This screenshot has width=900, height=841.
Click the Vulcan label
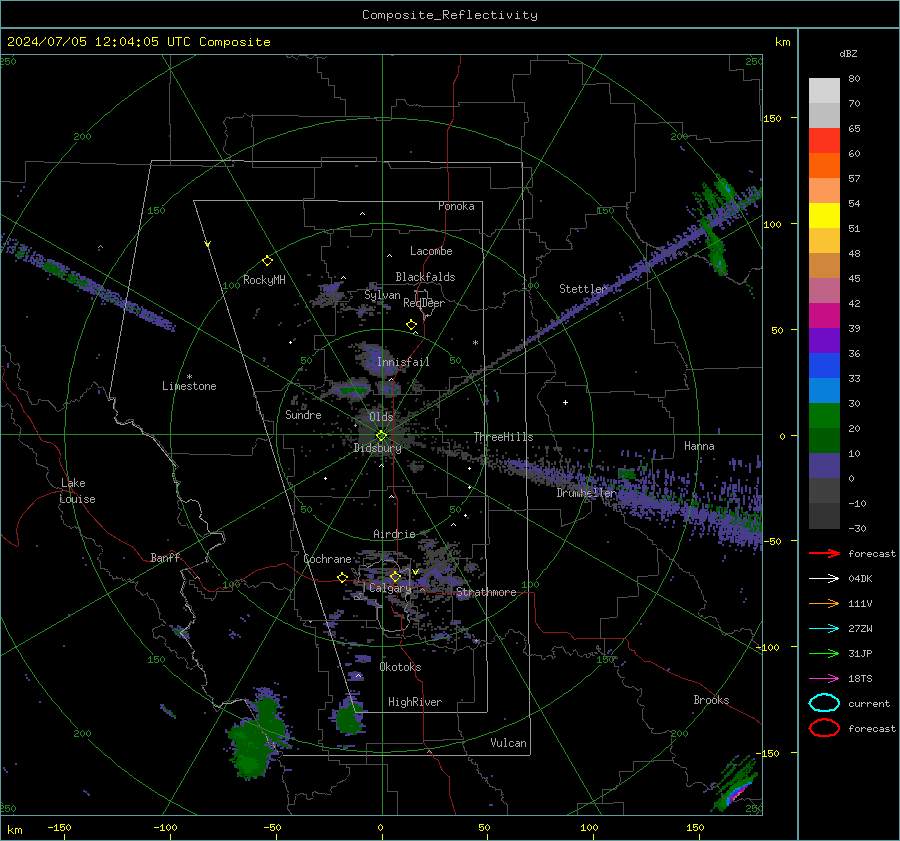[509, 743]
